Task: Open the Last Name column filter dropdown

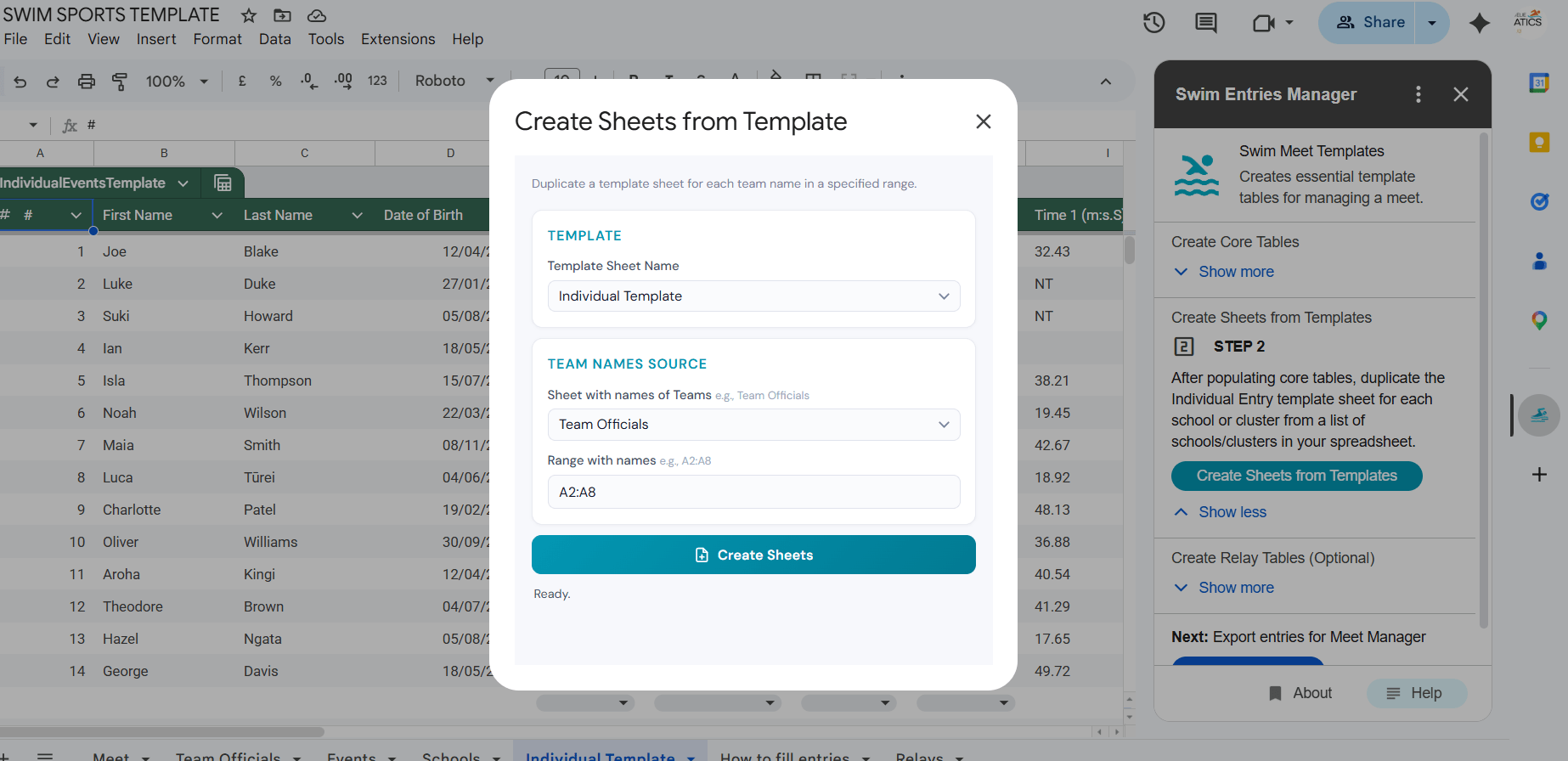Action: 357,216
